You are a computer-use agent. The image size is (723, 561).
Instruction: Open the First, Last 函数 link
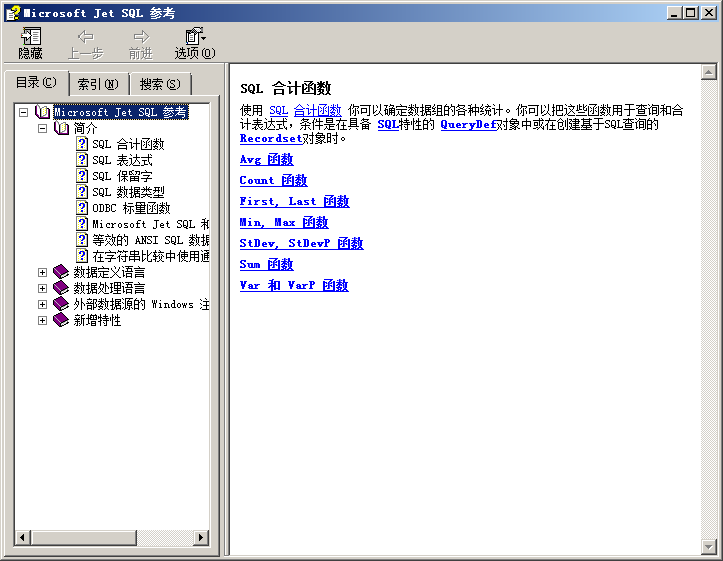295,201
